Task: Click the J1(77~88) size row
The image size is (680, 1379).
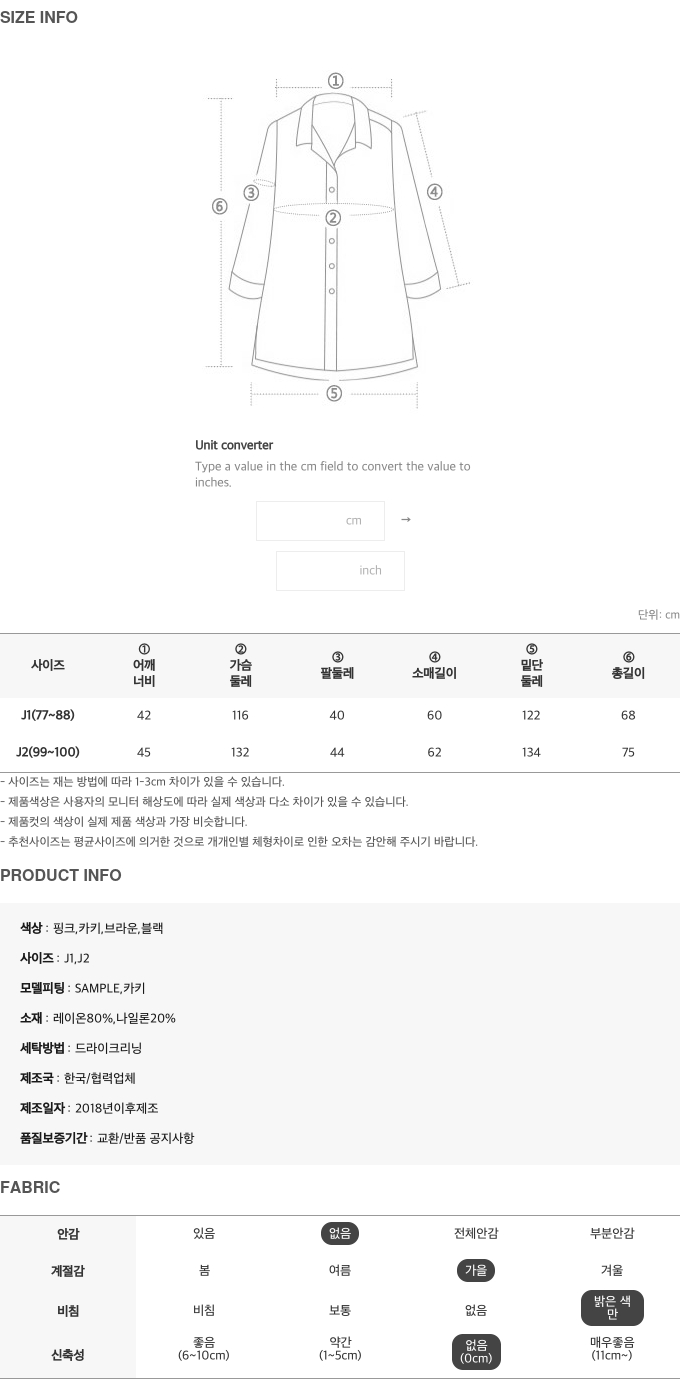Action: click(x=340, y=715)
